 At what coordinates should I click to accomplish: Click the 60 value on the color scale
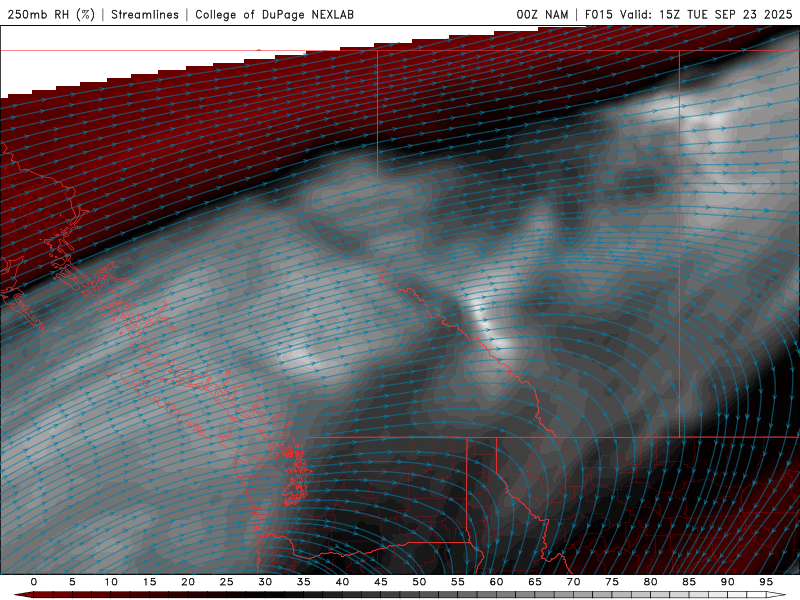(496, 582)
